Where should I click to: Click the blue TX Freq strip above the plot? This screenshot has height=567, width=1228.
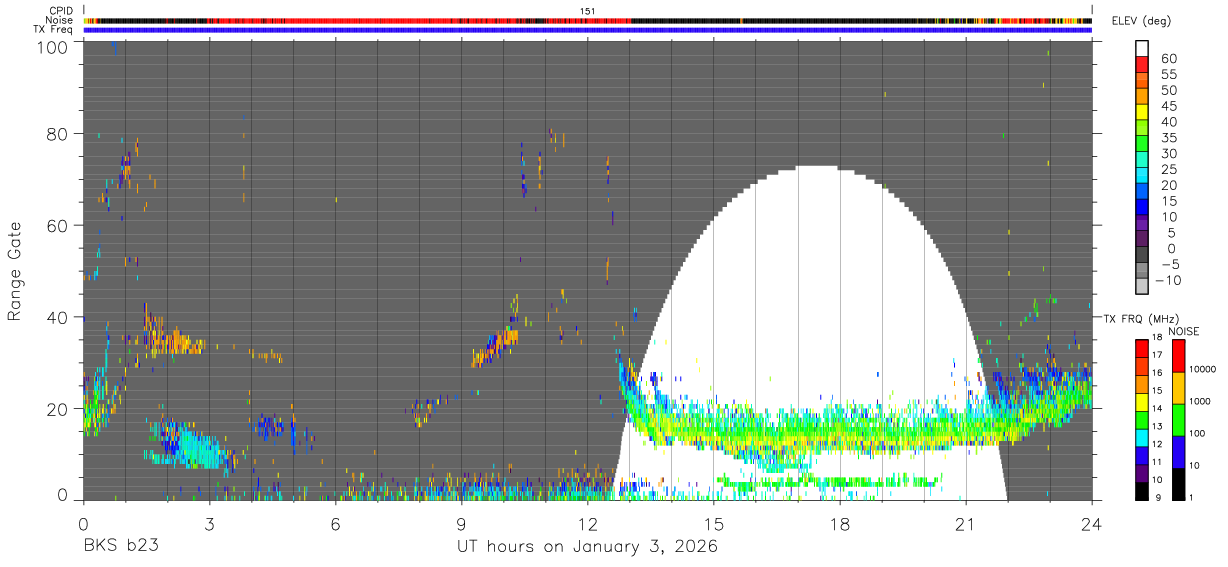pyautogui.click(x=587, y=29)
